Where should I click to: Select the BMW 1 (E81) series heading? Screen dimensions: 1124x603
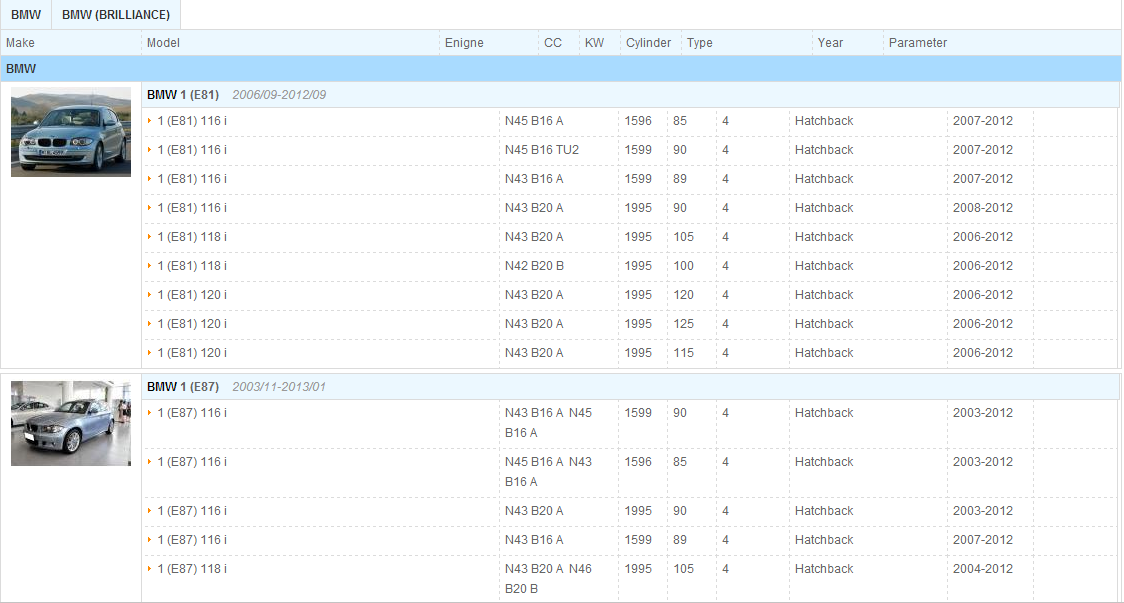pos(183,95)
